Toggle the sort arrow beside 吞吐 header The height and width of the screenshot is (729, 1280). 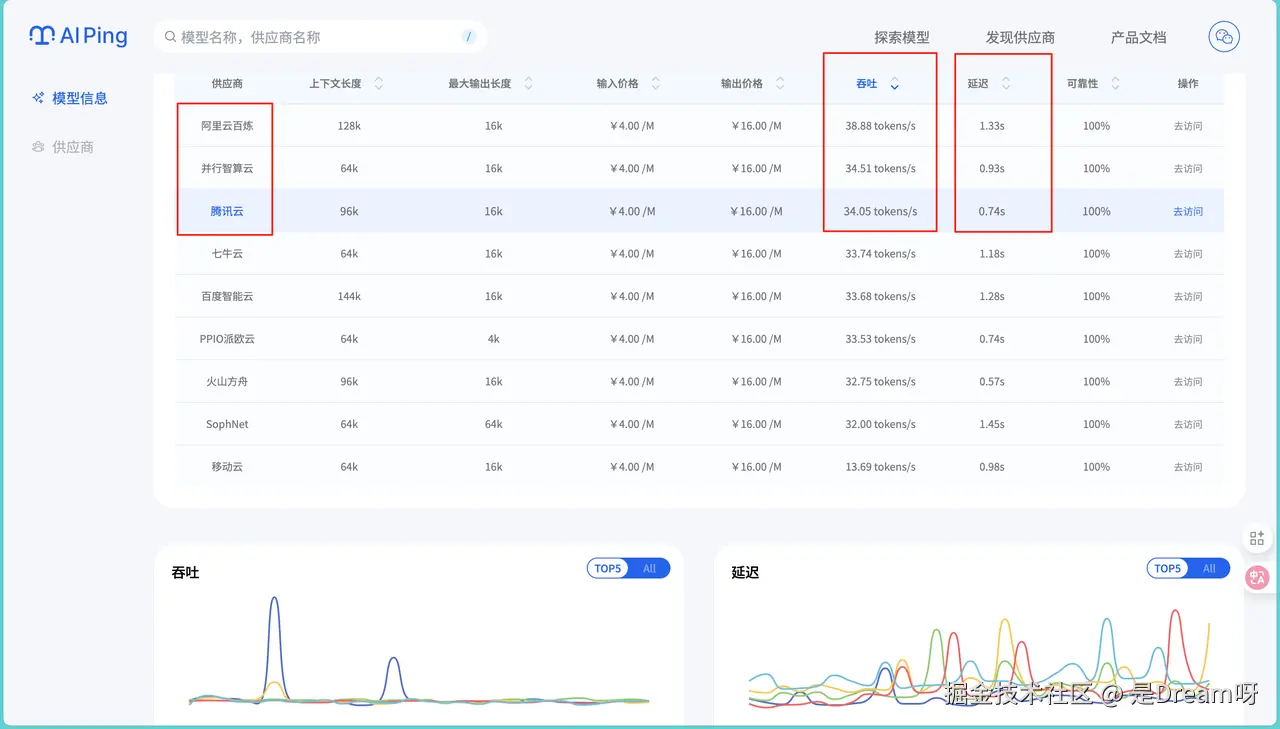[894, 84]
